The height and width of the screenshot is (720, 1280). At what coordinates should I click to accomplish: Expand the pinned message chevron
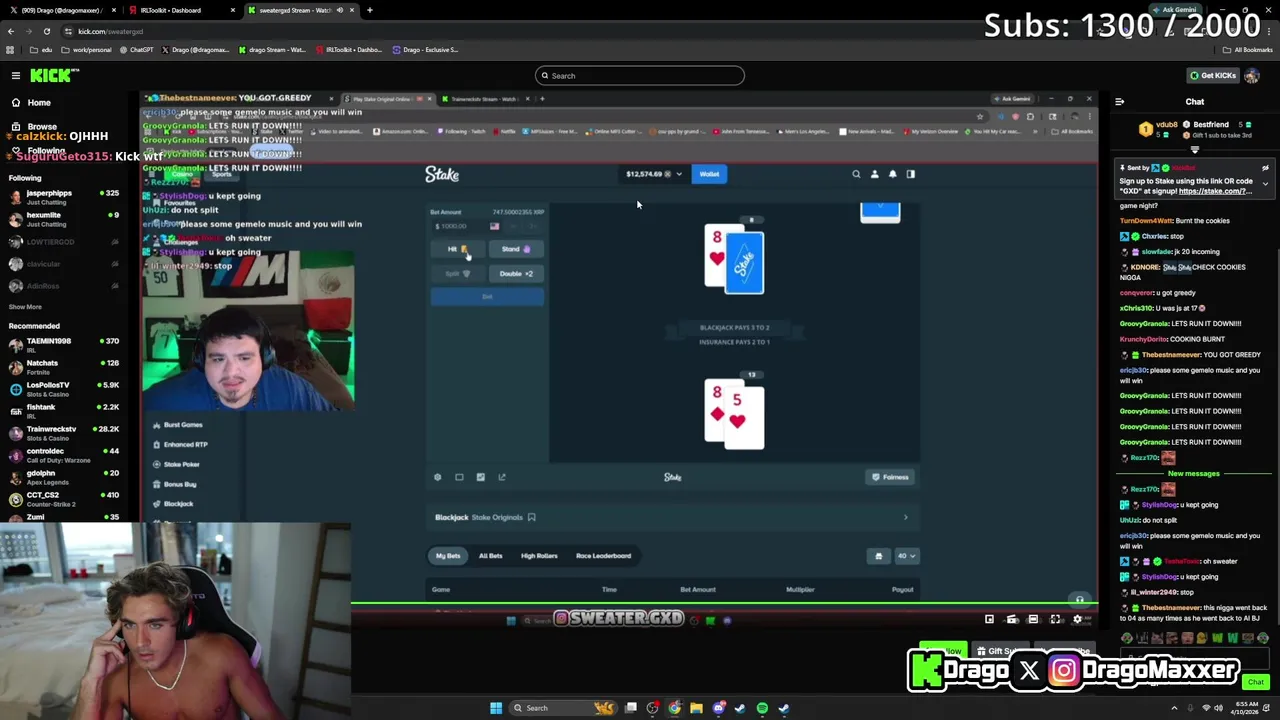coord(1265,183)
